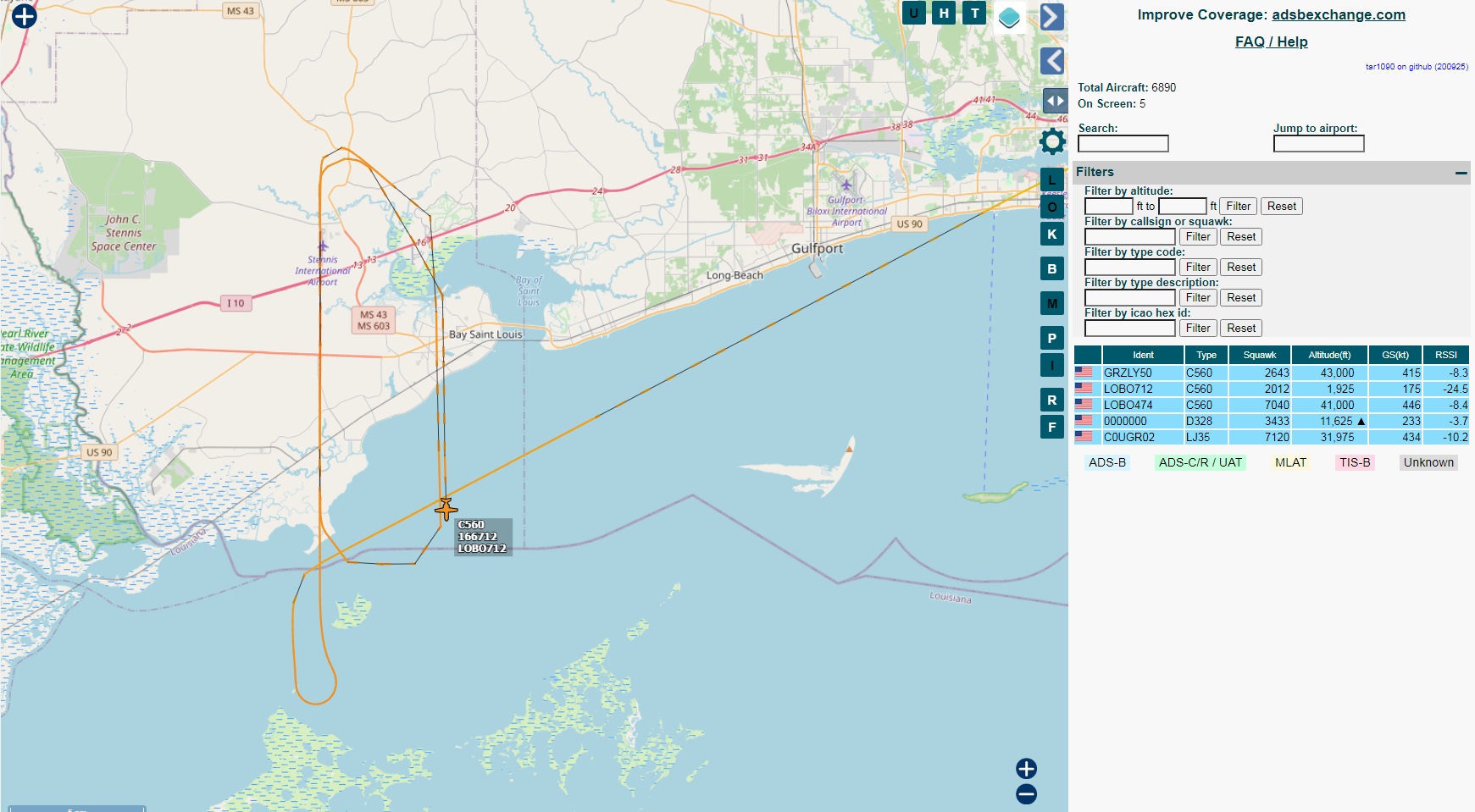The image size is (1475, 812).
Task: Click the plus icon at map top-left
Action: (x=25, y=16)
